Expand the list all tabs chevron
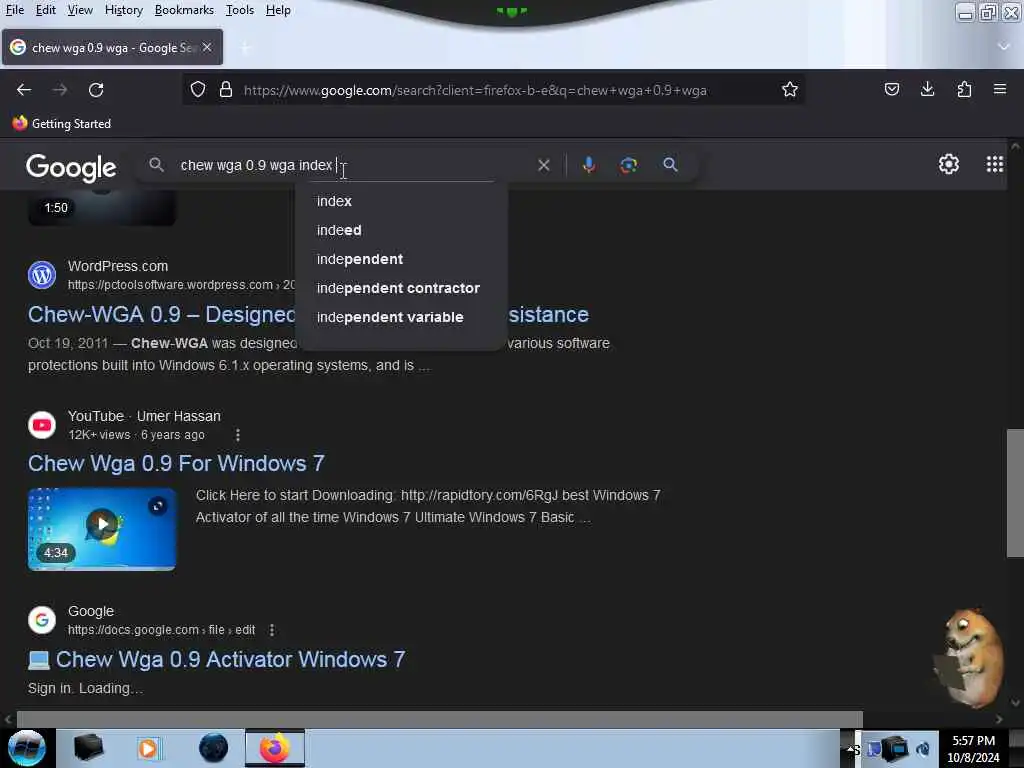Image resolution: width=1024 pixels, height=768 pixels. (x=1004, y=46)
